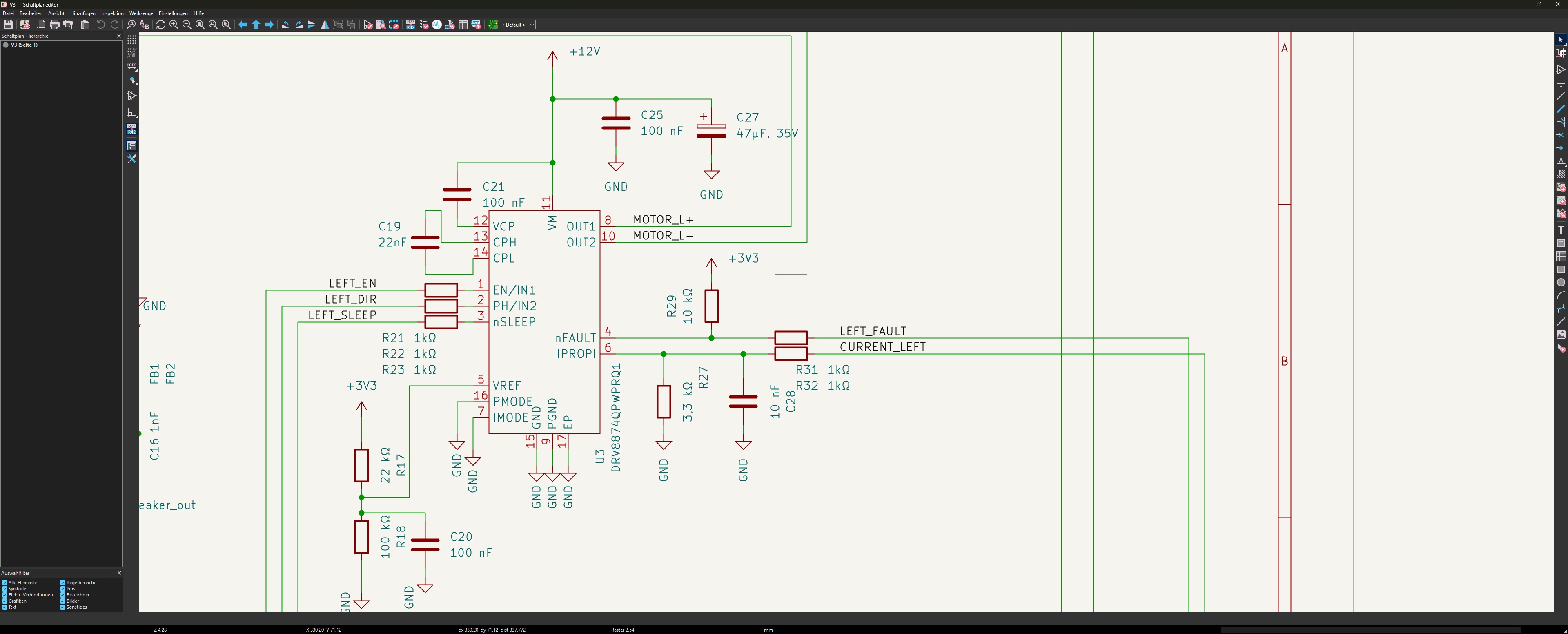1568x634 pixels.
Task: Select the Draw Circle tool
Action: pos(1561,283)
